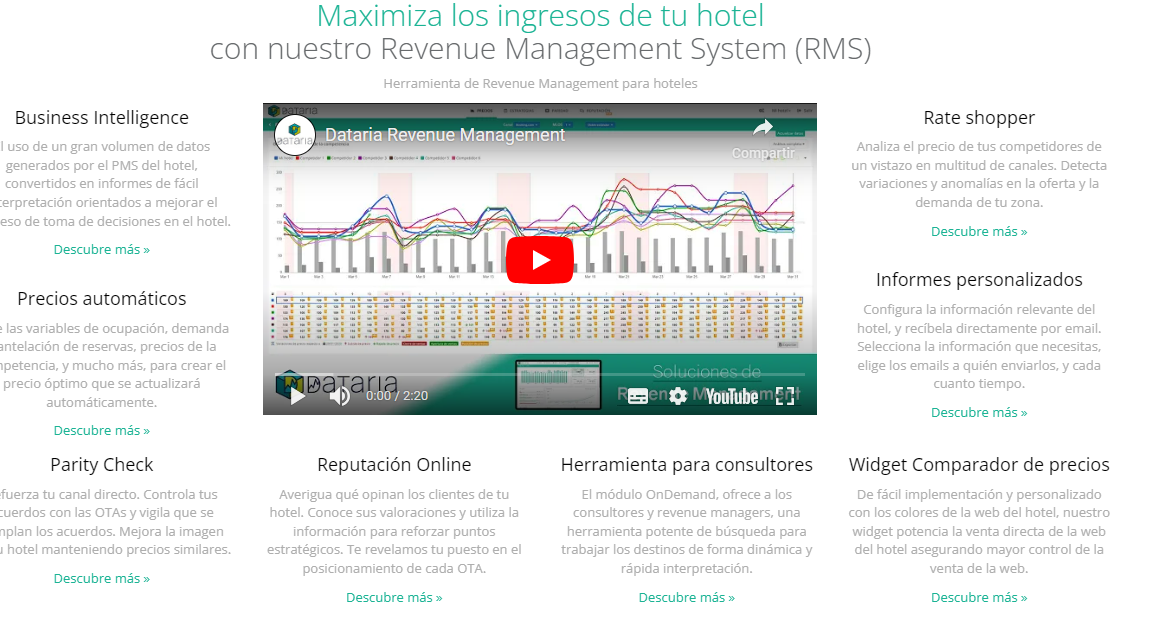This screenshot has height=619, width=1166.
Task: Select the Widget Comparador de precios heading
Action: tap(979, 464)
